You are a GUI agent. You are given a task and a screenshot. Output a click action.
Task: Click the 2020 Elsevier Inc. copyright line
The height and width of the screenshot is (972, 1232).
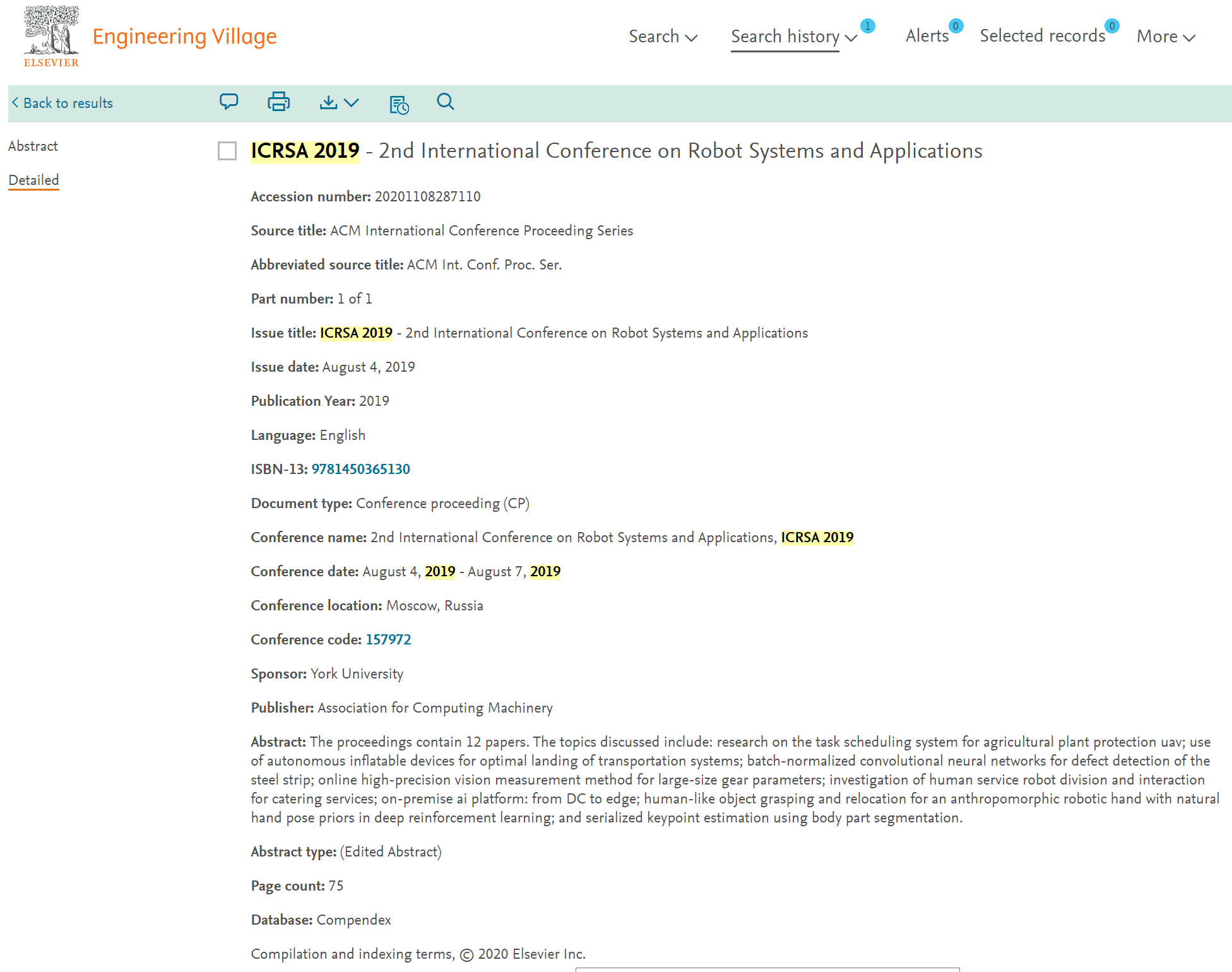point(418,954)
